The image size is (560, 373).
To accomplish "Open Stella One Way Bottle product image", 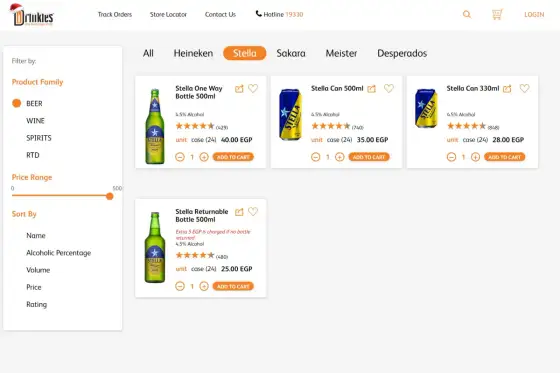I will point(155,126).
